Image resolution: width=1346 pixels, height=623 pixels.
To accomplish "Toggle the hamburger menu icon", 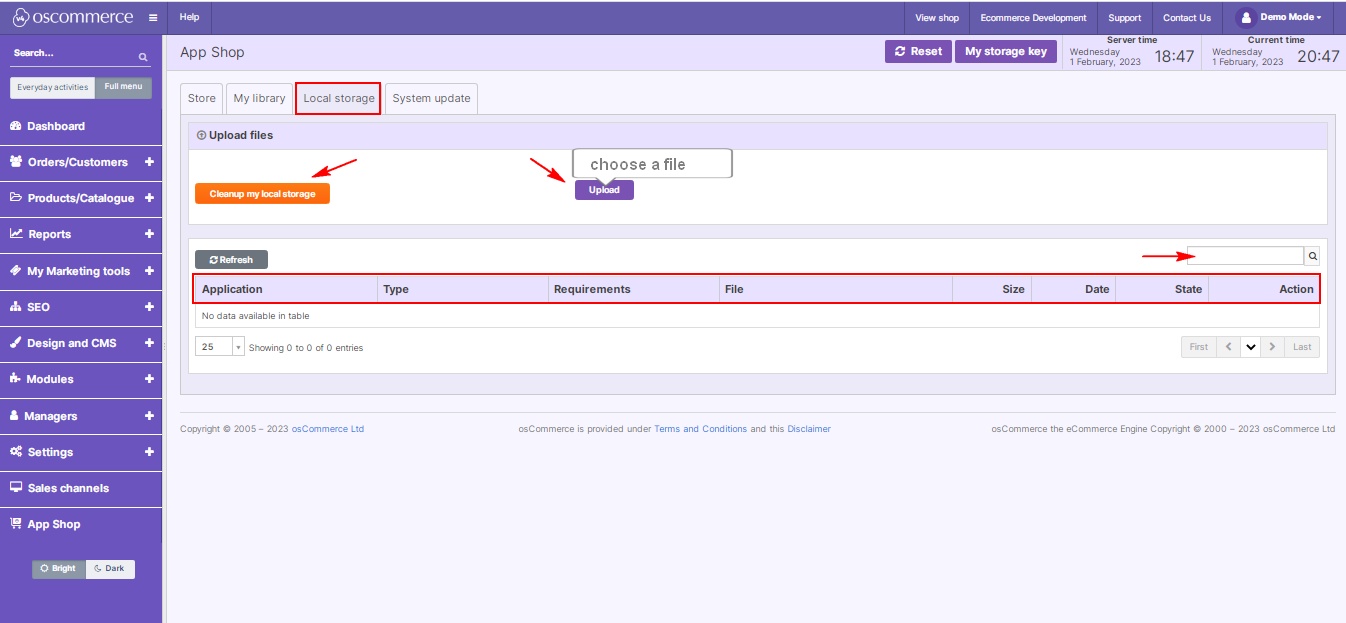I will point(152,18).
